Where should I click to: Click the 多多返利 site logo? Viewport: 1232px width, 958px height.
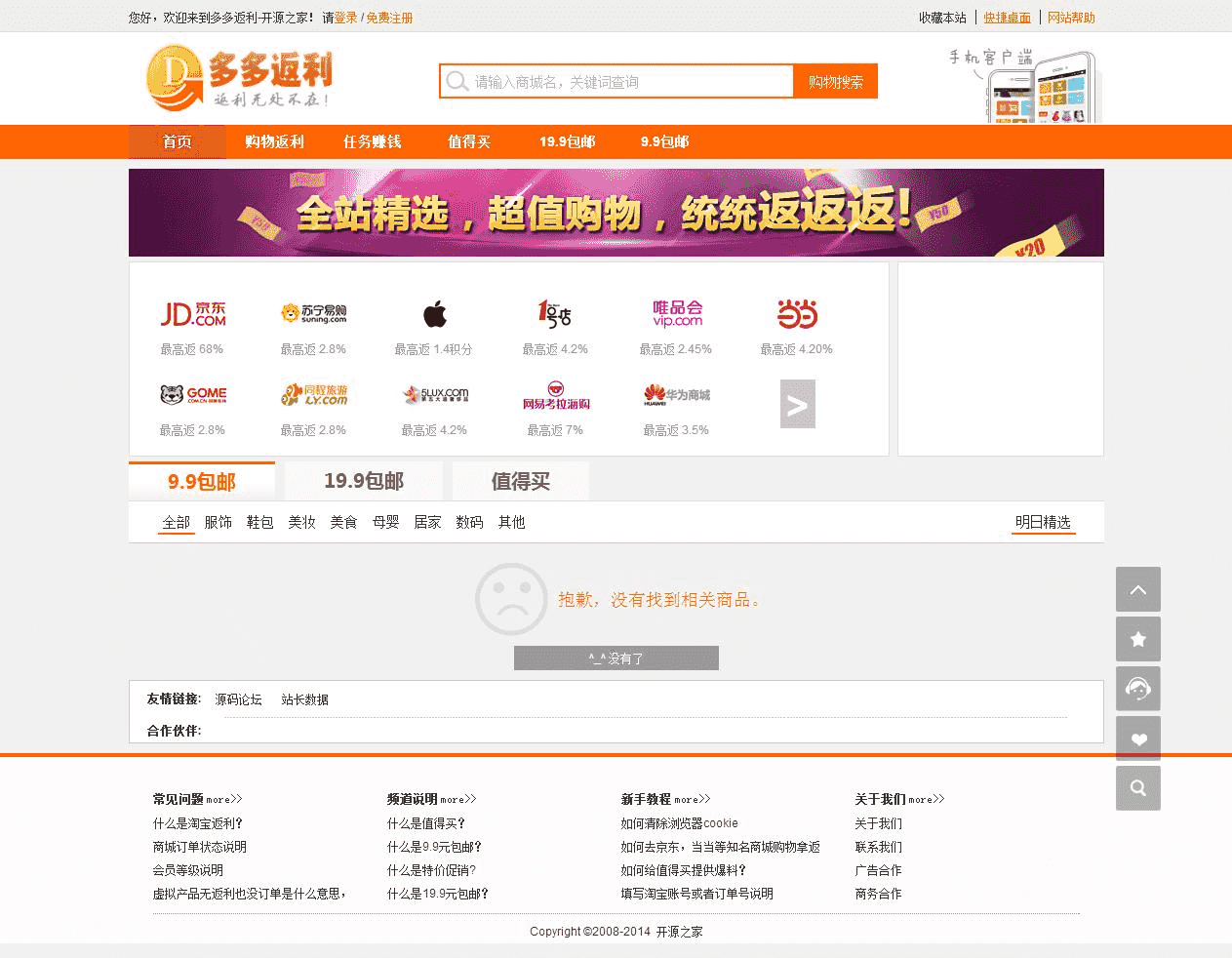point(239,77)
